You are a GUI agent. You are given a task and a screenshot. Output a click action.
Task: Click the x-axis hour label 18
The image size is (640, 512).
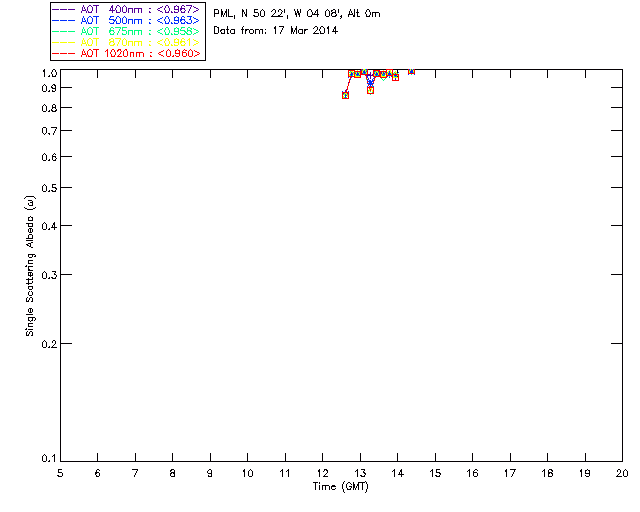coord(547,473)
